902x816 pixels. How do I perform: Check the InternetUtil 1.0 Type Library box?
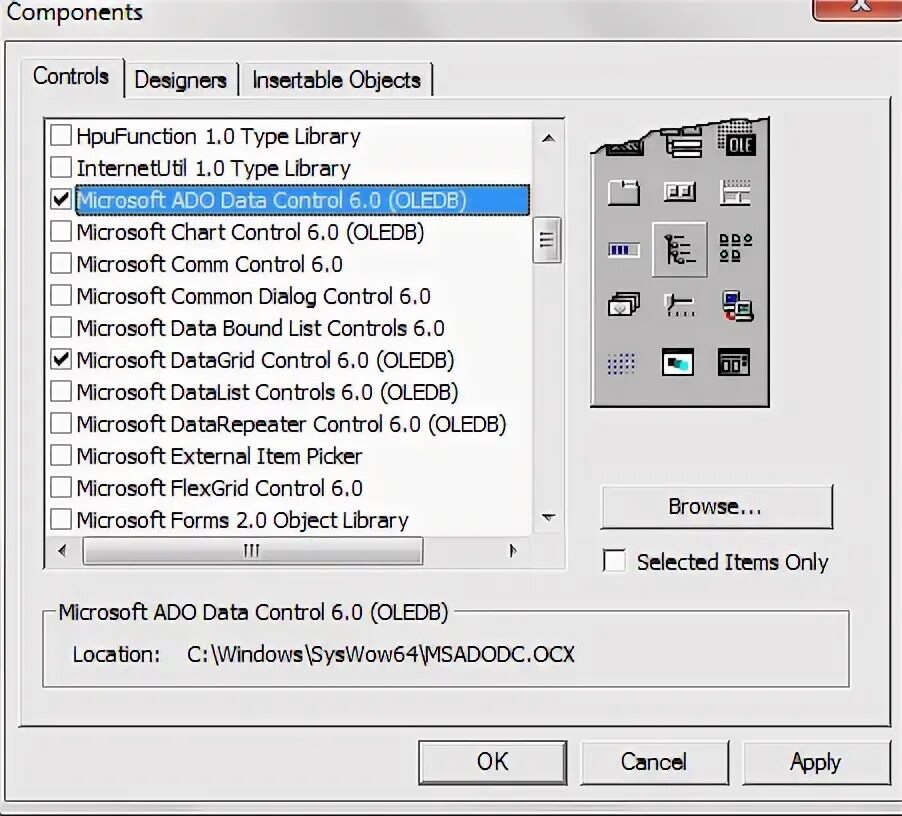(60, 167)
